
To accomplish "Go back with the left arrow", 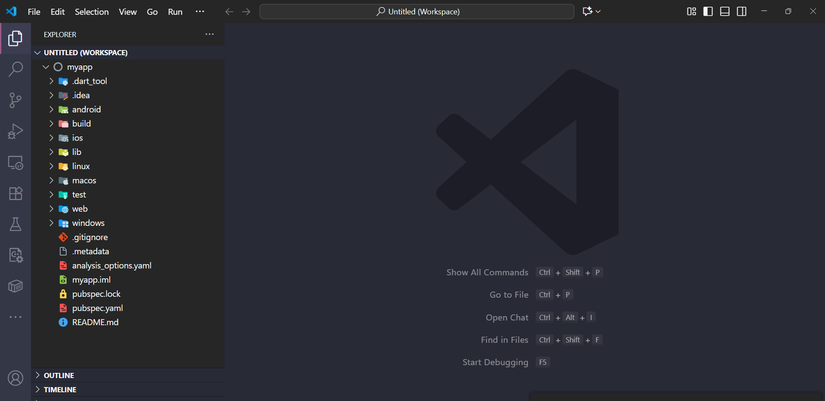I will tap(229, 12).
